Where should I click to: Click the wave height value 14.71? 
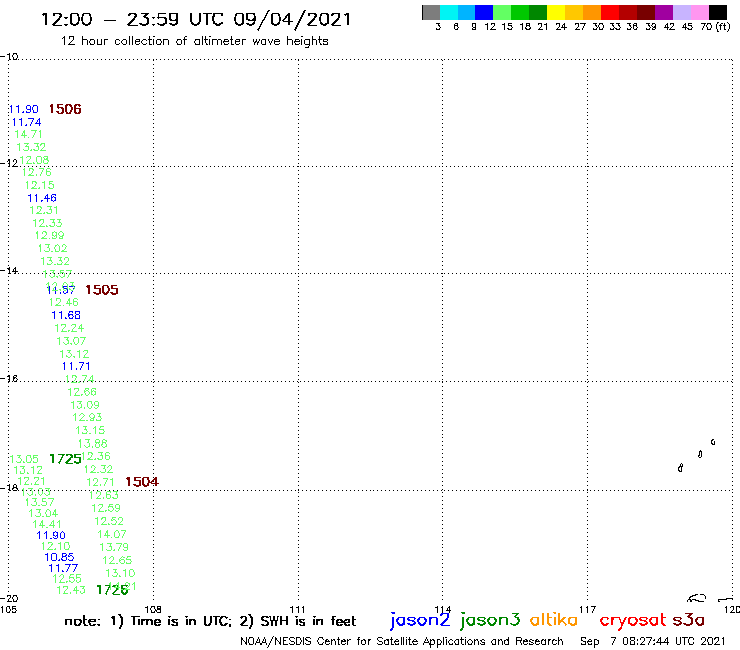(28, 135)
